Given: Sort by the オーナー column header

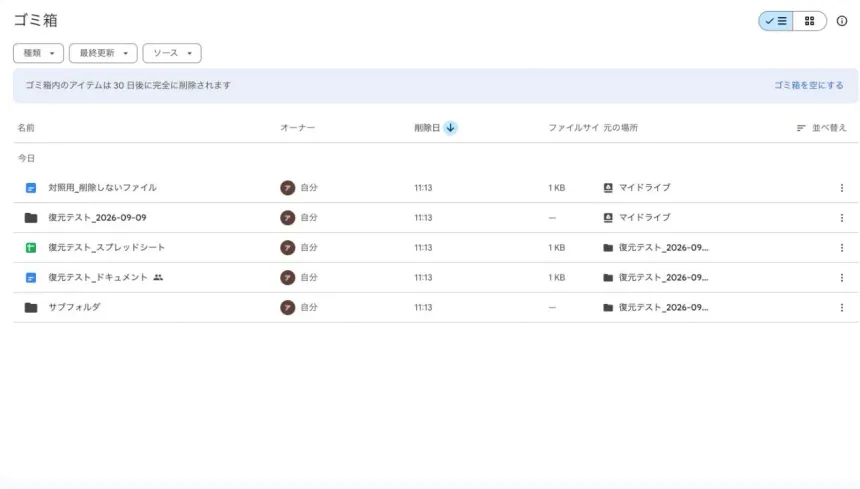Looking at the screenshot, I should tap(297, 128).
